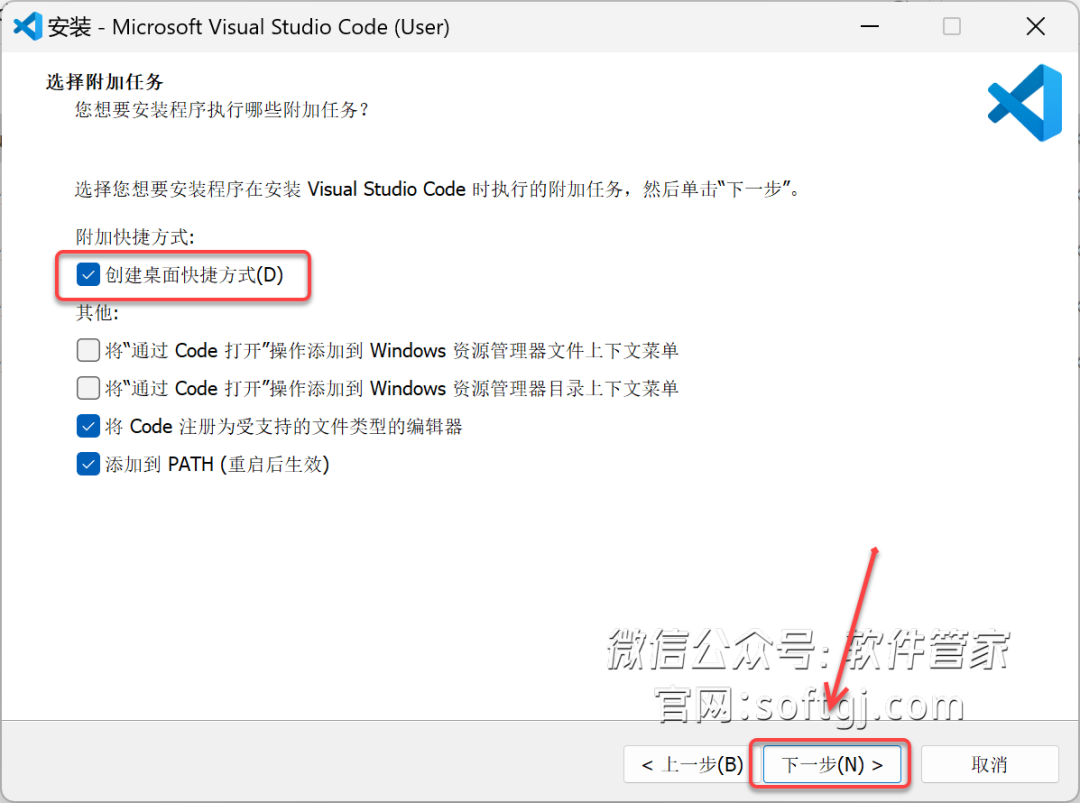The image size is (1080, 803).
Task: Click the 附加快捷方式: section label
Action: coord(135,237)
